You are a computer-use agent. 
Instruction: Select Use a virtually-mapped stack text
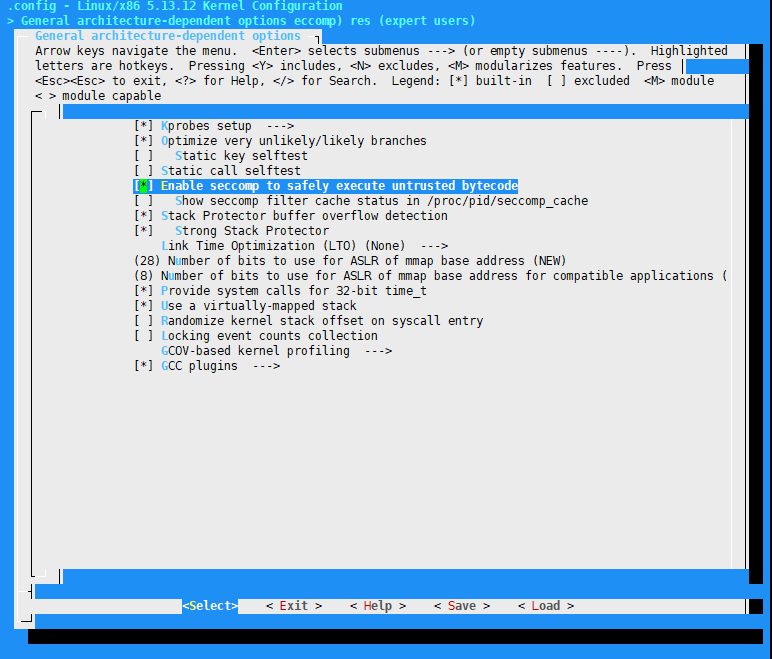pyautogui.click(x=258, y=306)
